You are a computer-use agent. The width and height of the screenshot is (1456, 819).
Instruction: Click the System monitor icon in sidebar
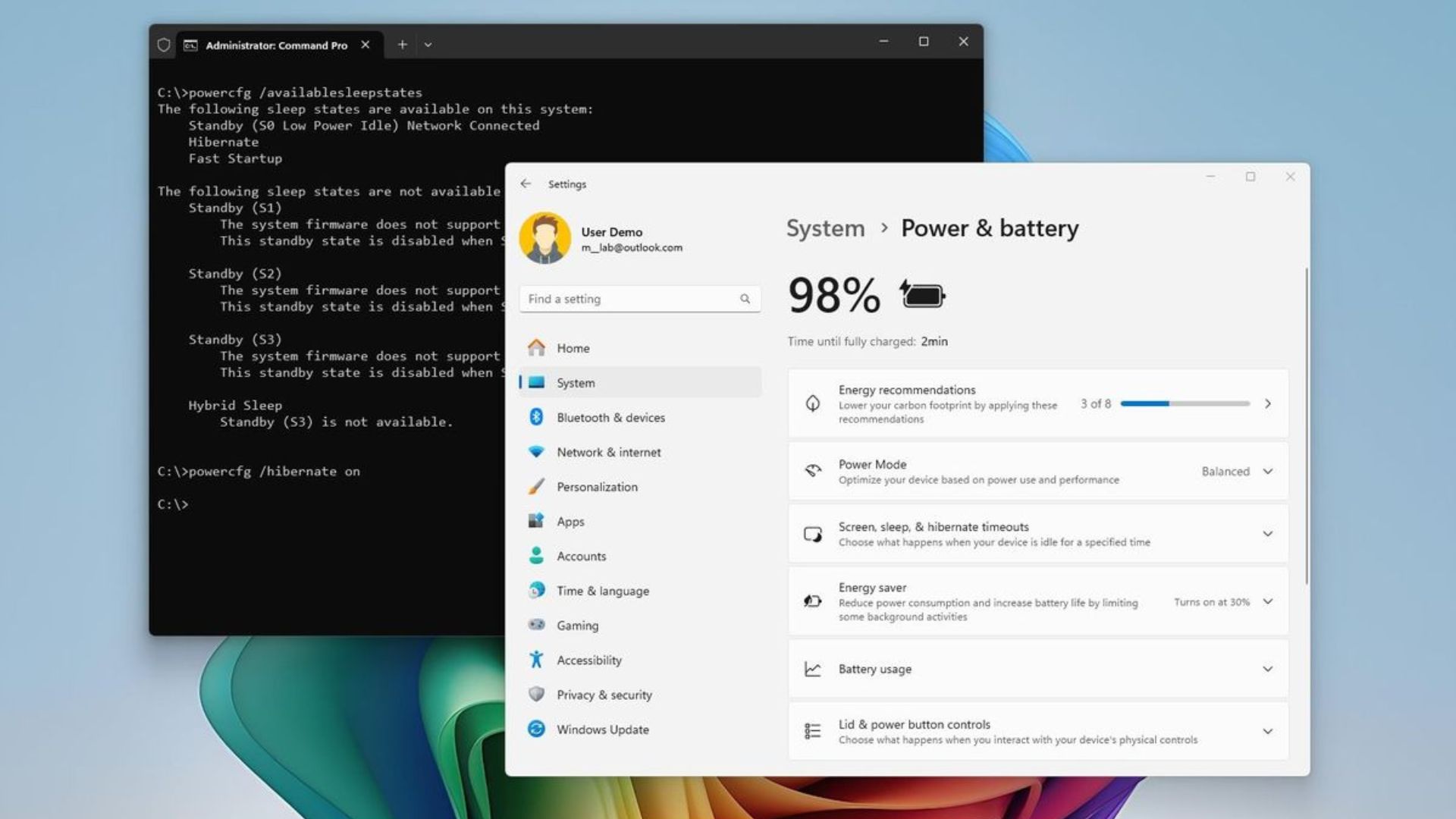click(x=536, y=382)
